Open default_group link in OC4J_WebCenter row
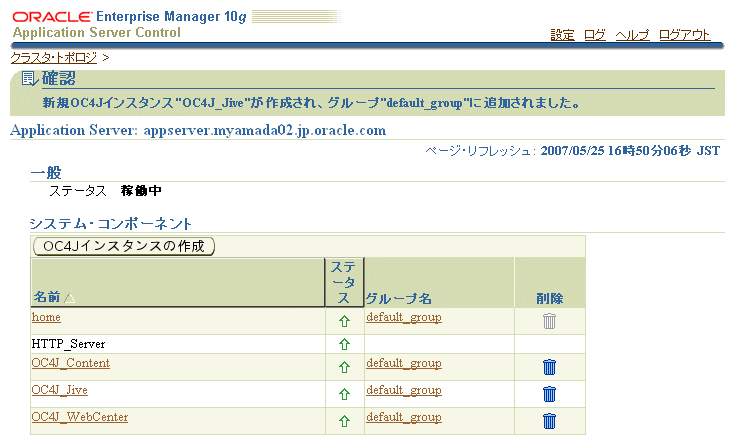Image resolution: width=732 pixels, height=440 pixels. (x=404, y=417)
